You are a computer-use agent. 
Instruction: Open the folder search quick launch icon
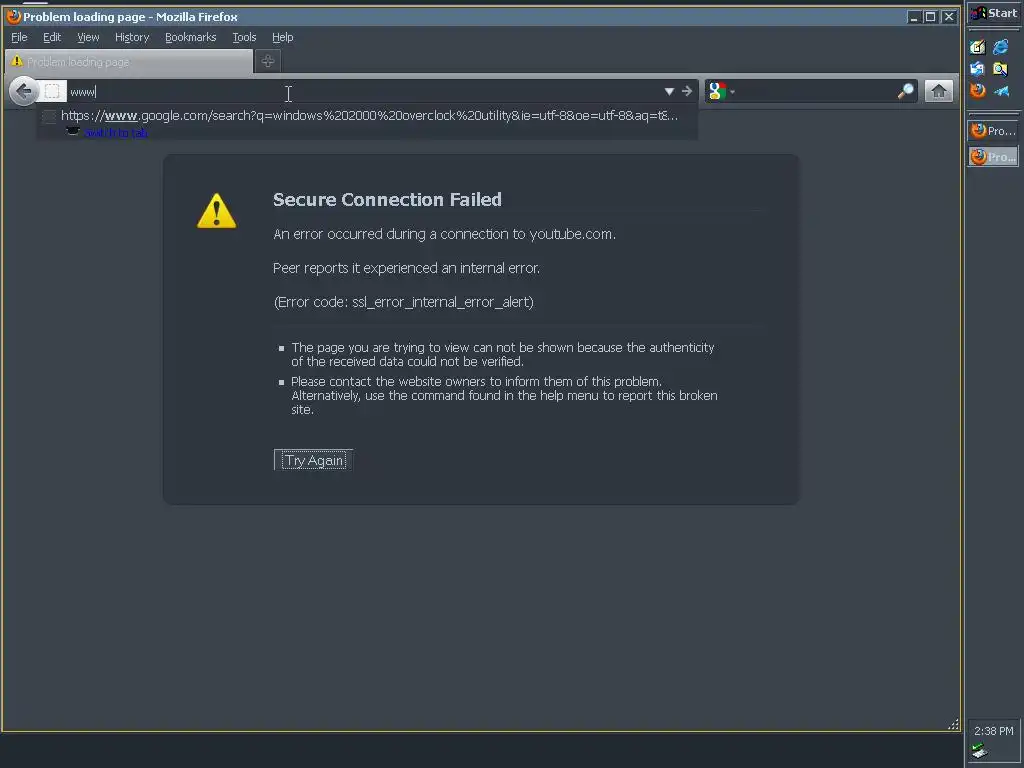coord(1000,69)
